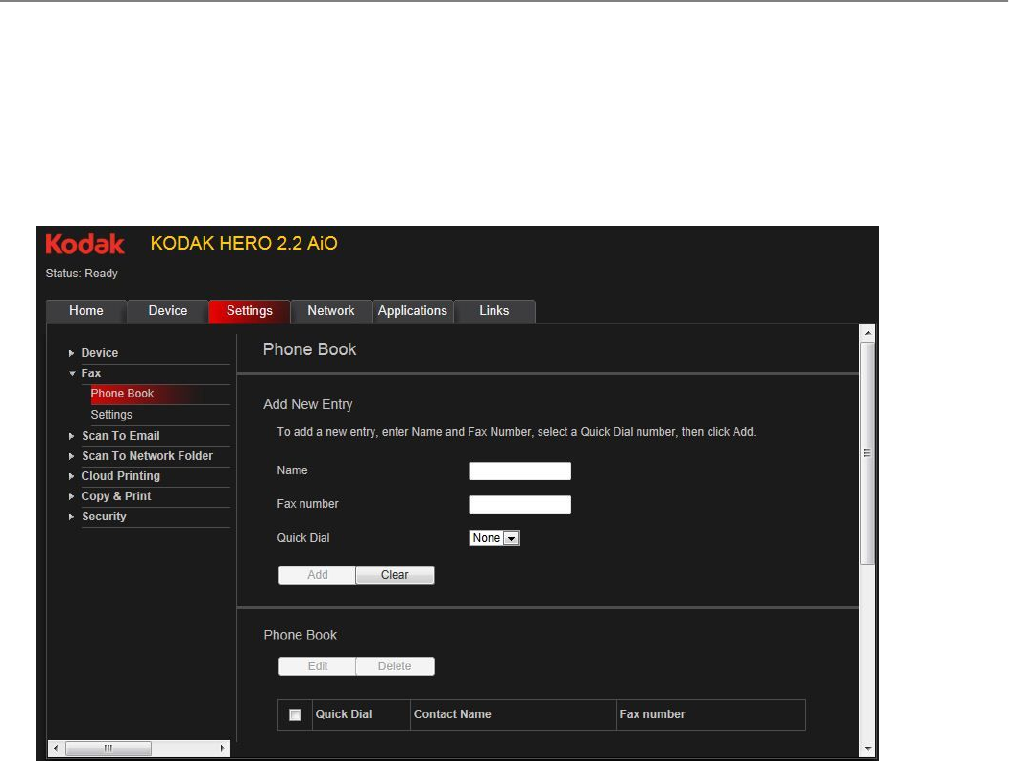The image size is (1009, 761).
Task: Expand the Security arrow
Action: pyautogui.click(x=71, y=517)
